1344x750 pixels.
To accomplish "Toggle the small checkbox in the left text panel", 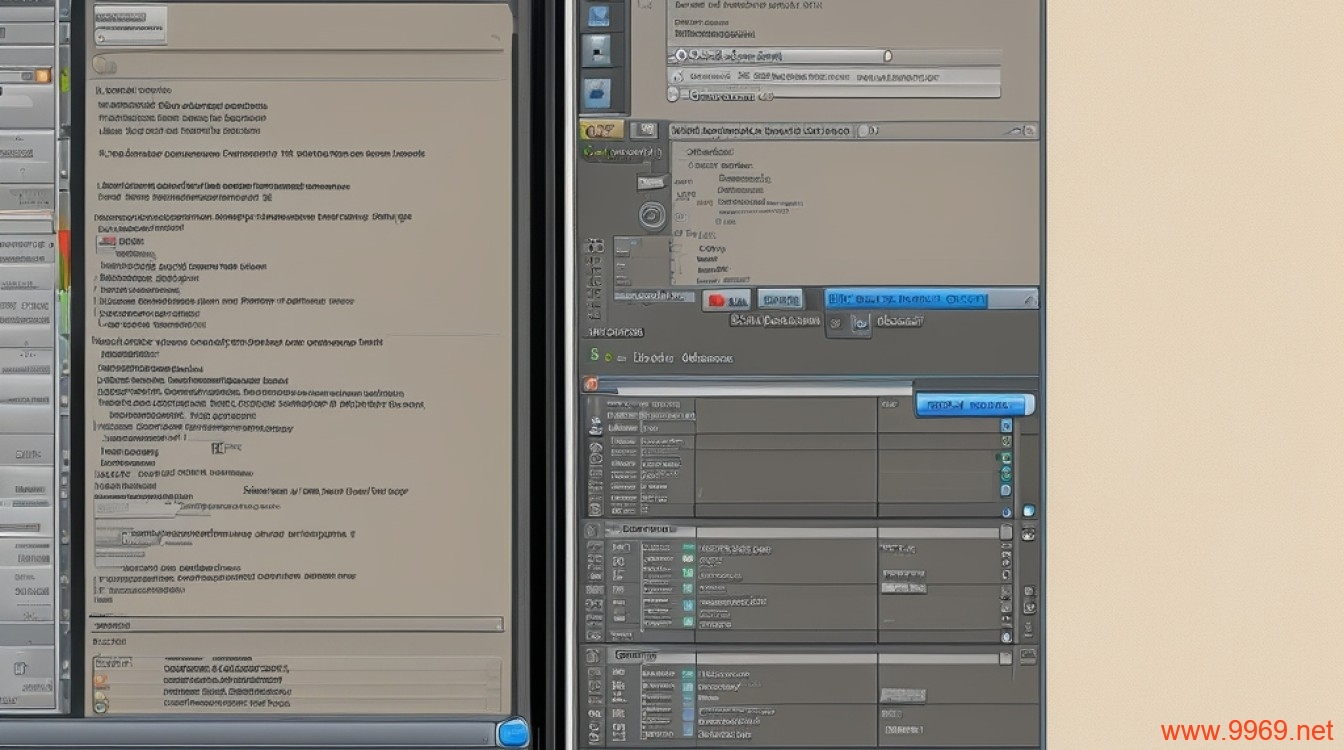I will (x=106, y=242).
